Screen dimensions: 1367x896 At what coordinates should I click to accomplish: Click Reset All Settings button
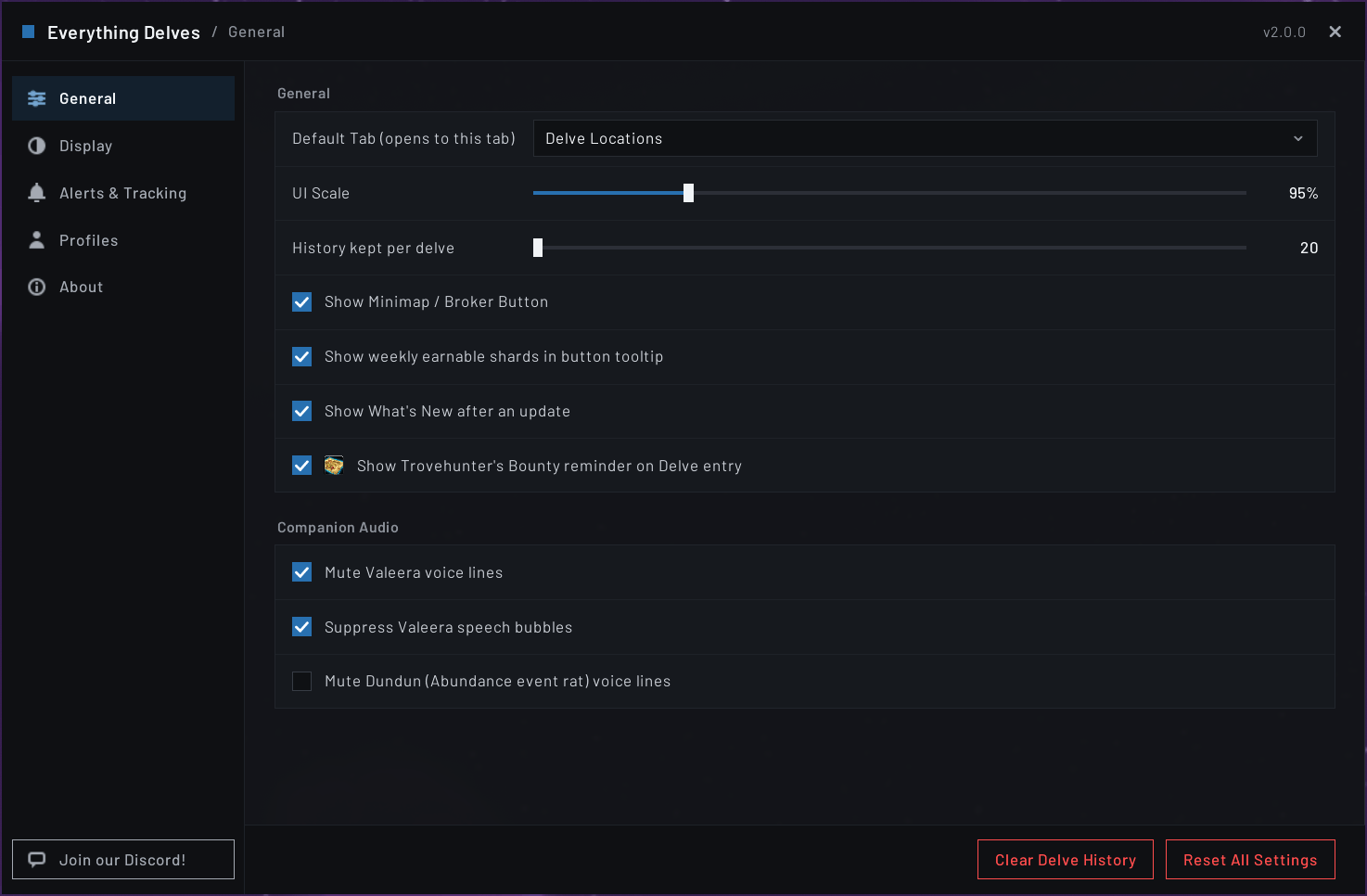1250,860
